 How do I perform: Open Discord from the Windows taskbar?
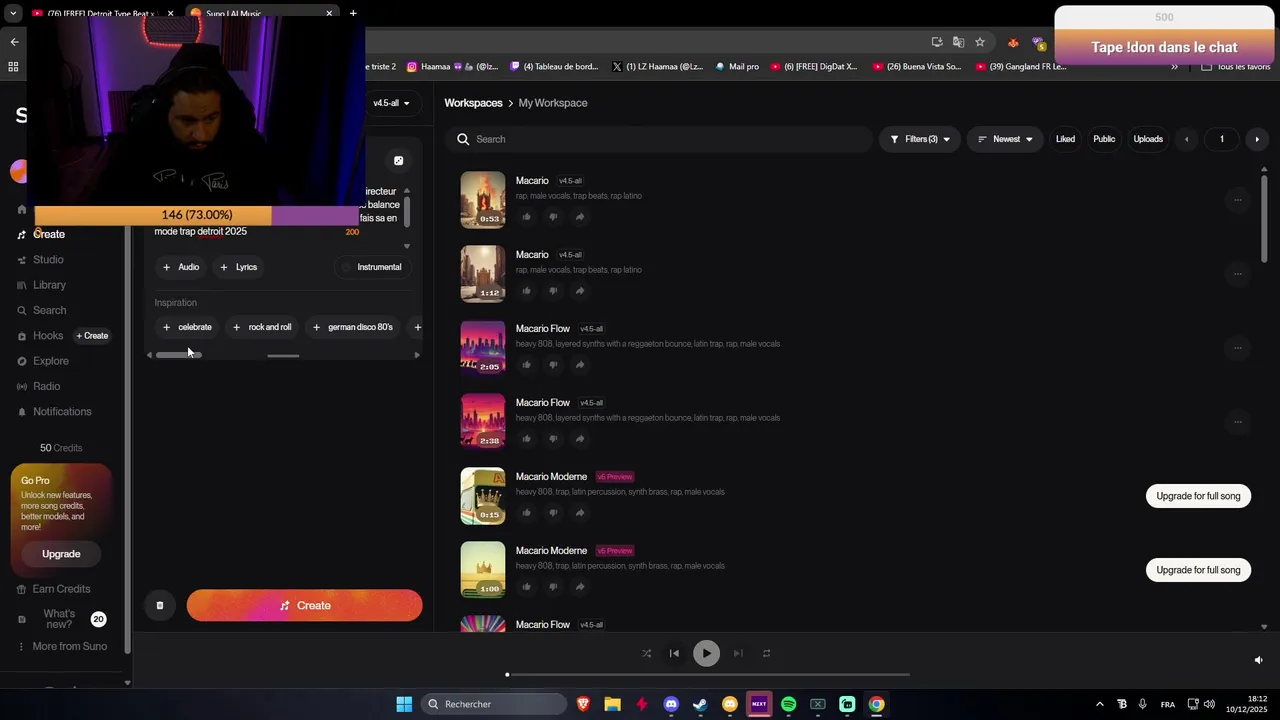(x=671, y=704)
